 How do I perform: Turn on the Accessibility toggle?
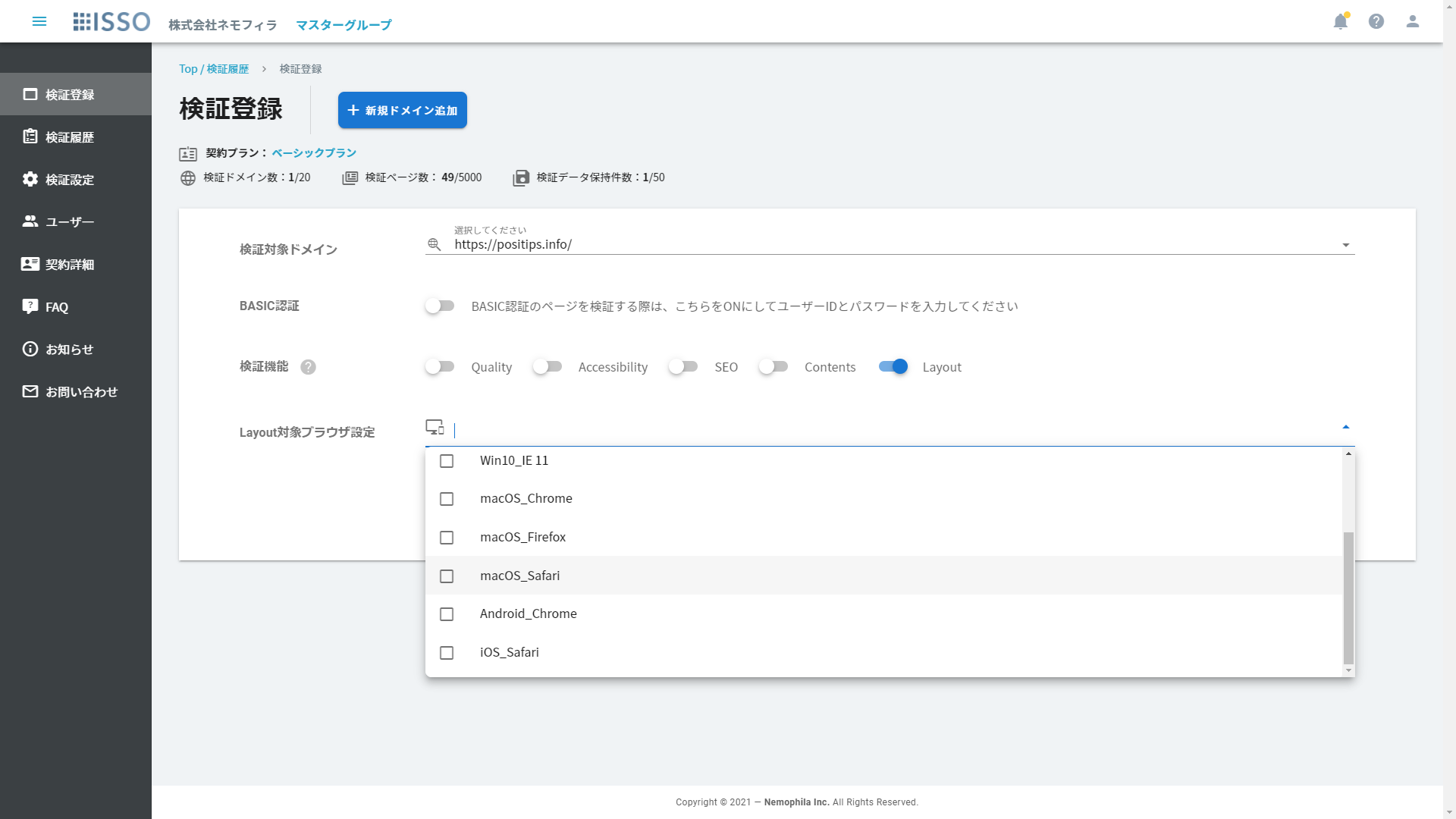pos(547,366)
